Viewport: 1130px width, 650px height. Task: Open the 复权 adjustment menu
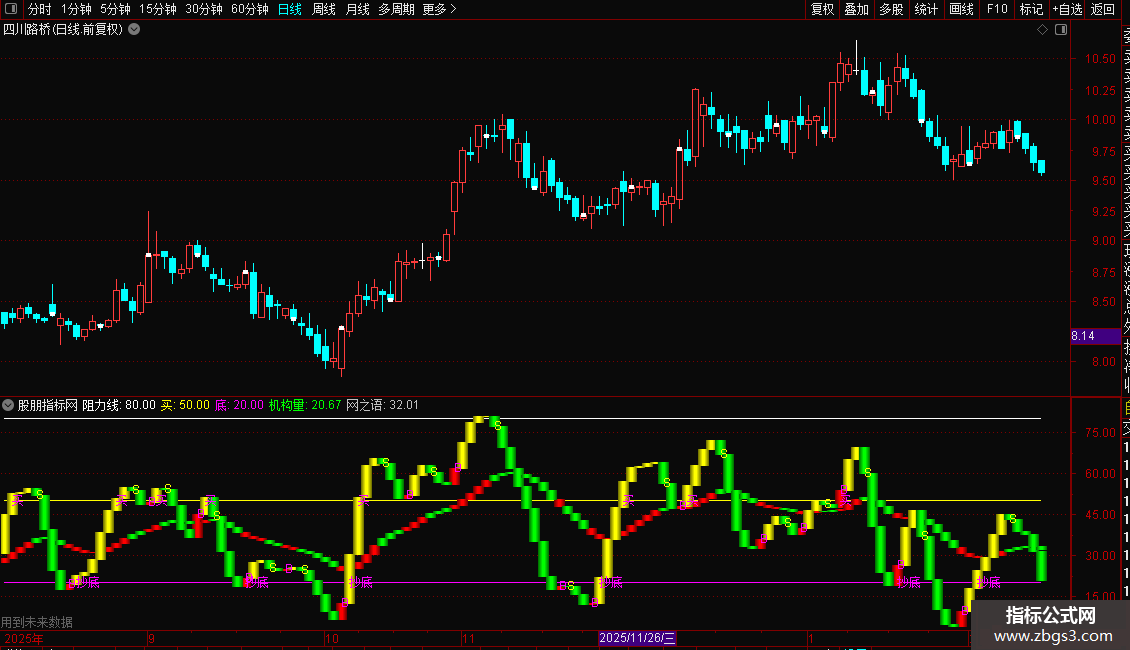822,9
